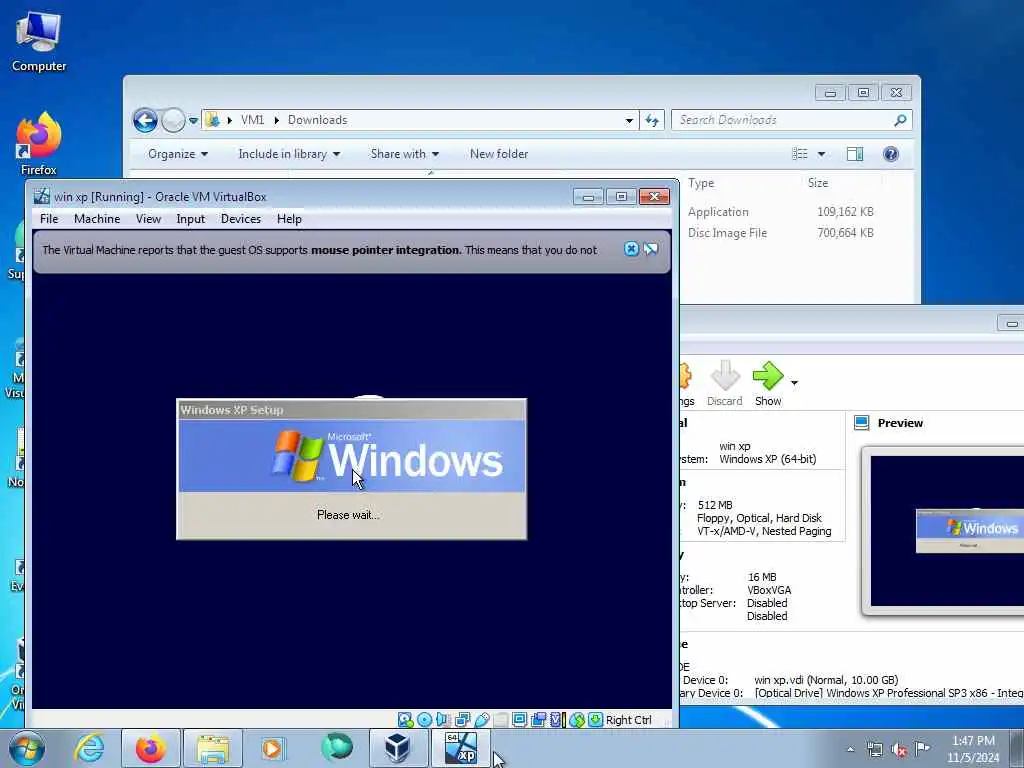1024x768 pixels.
Task: Expand the address bar history dropdown
Action: 629,120
